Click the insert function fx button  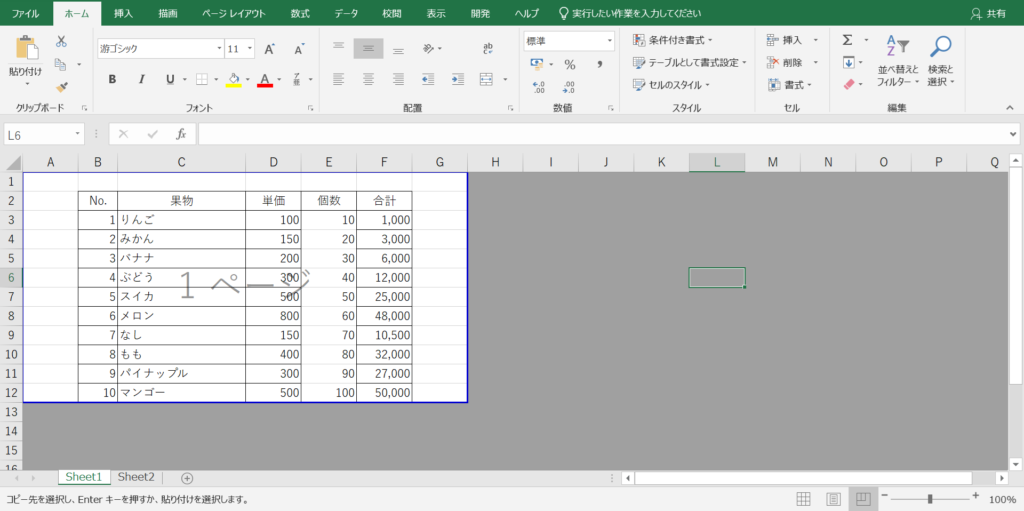(x=182, y=134)
